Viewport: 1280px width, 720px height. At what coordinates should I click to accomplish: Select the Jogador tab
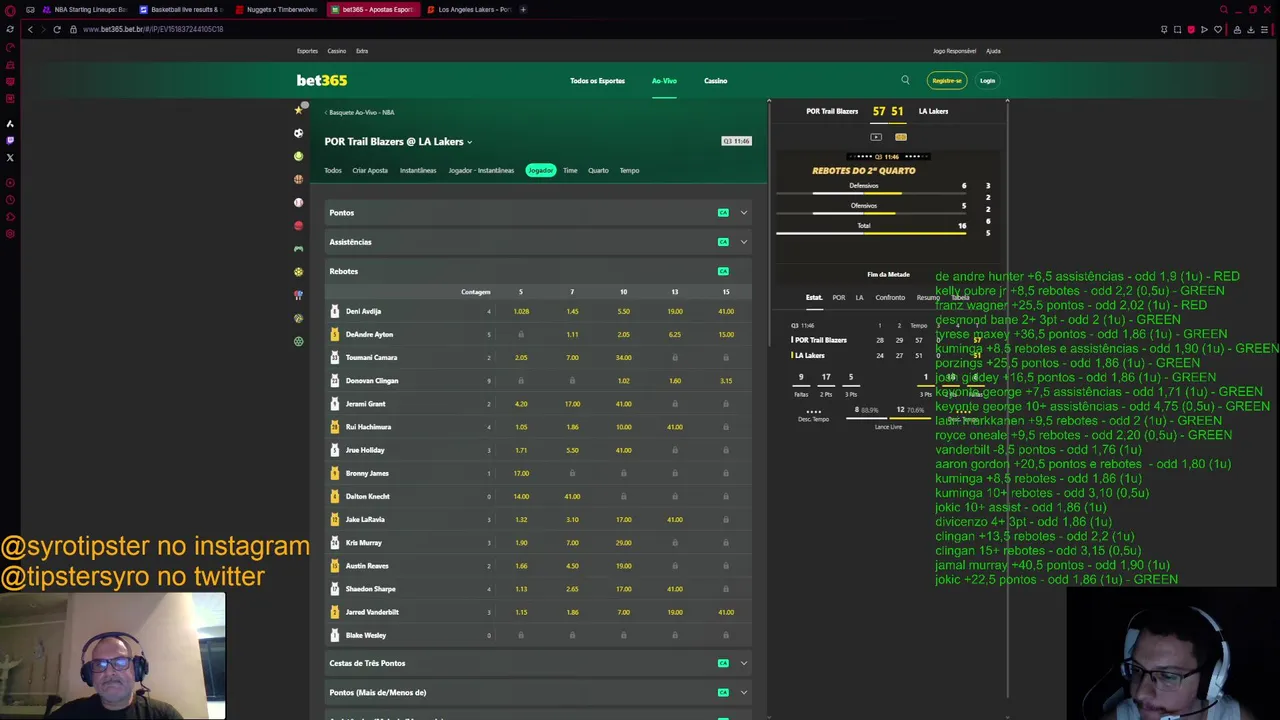[540, 170]
